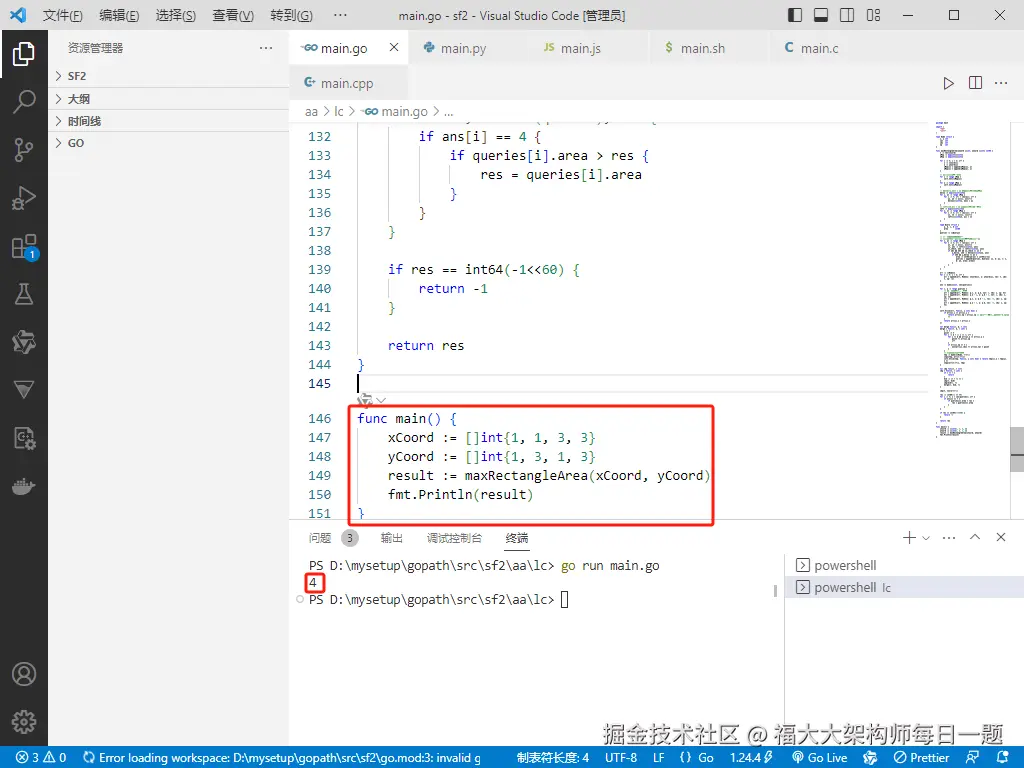1024x768 pixels.
Task: Run the Go file with play button
Action: 948,84
